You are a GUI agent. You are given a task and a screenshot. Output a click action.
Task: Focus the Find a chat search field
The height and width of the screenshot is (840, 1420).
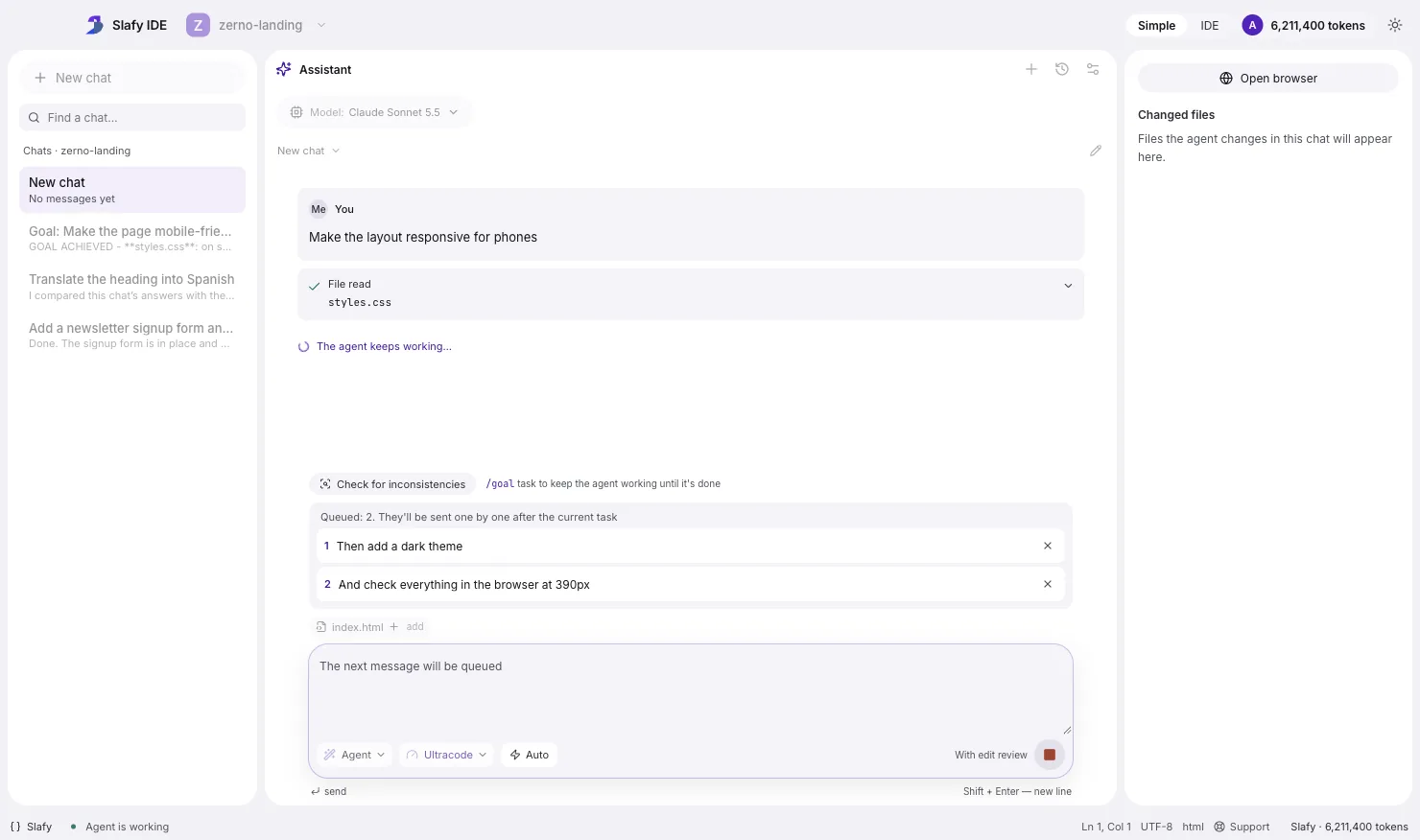(132, 117)
